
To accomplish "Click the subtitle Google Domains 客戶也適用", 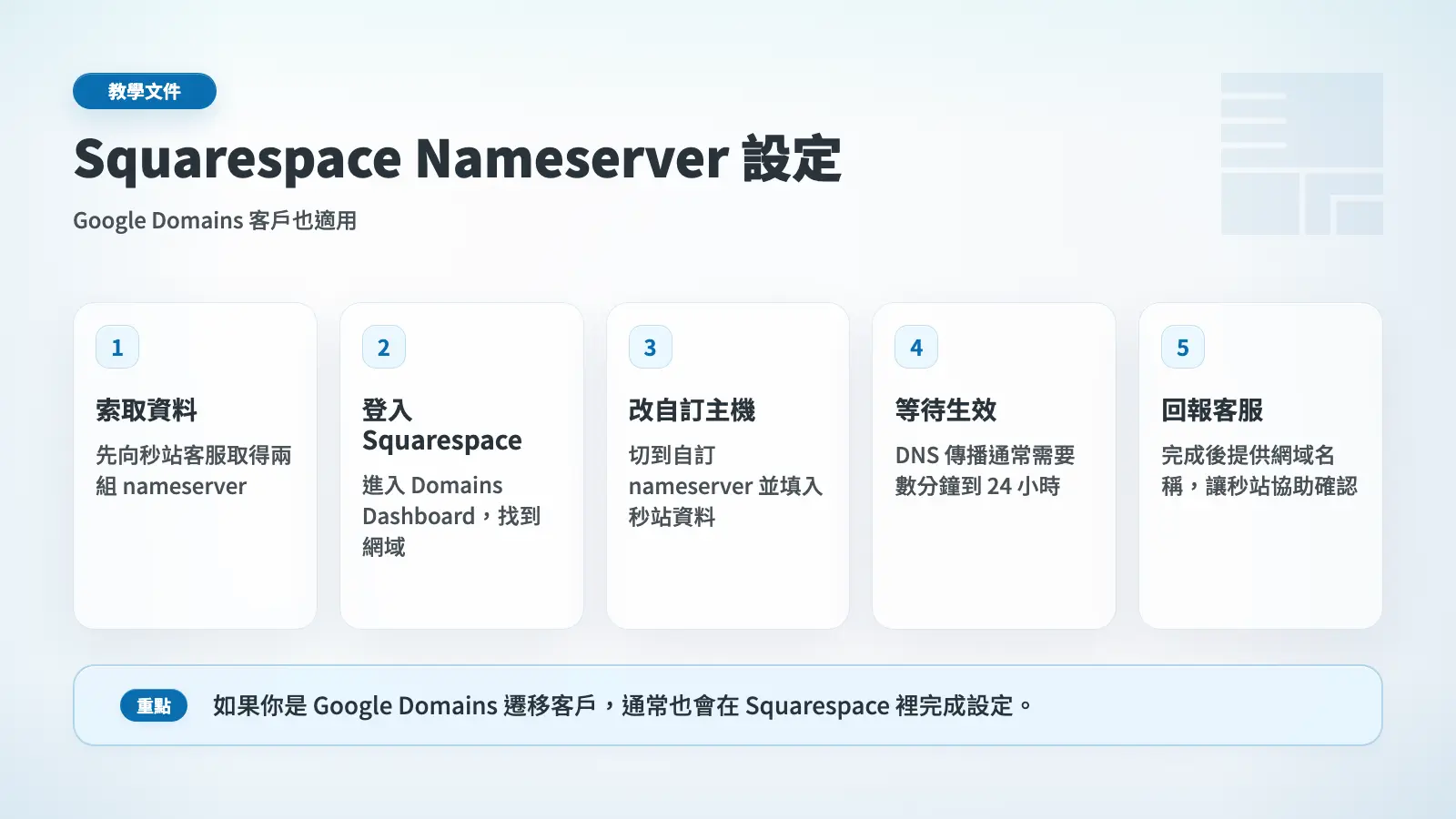I will tap(215, 220).
